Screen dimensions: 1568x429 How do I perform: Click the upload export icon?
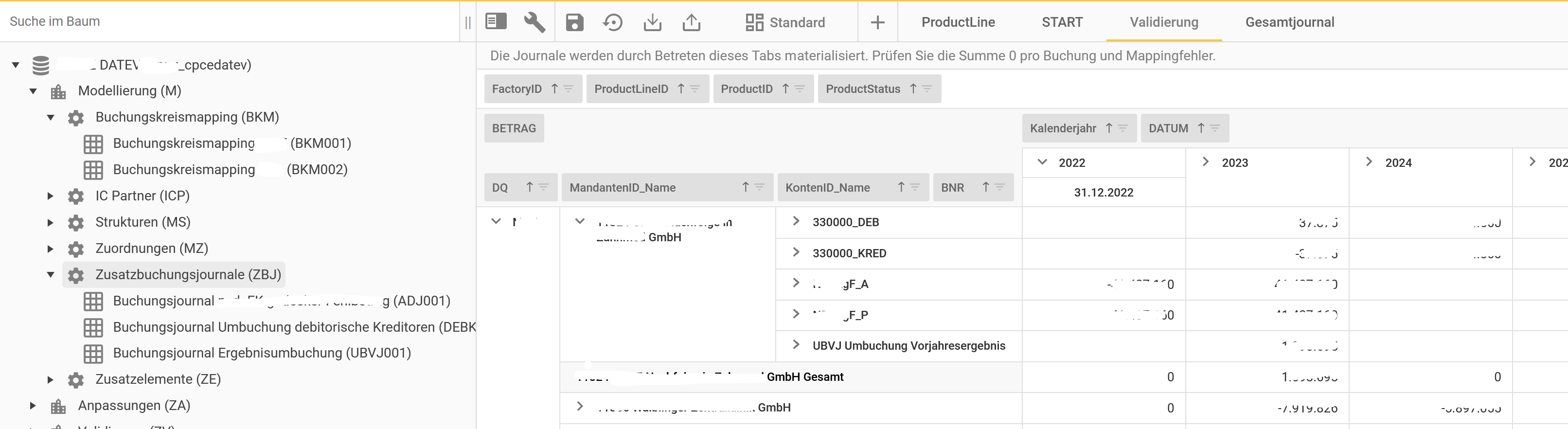(x=691, y=22)
